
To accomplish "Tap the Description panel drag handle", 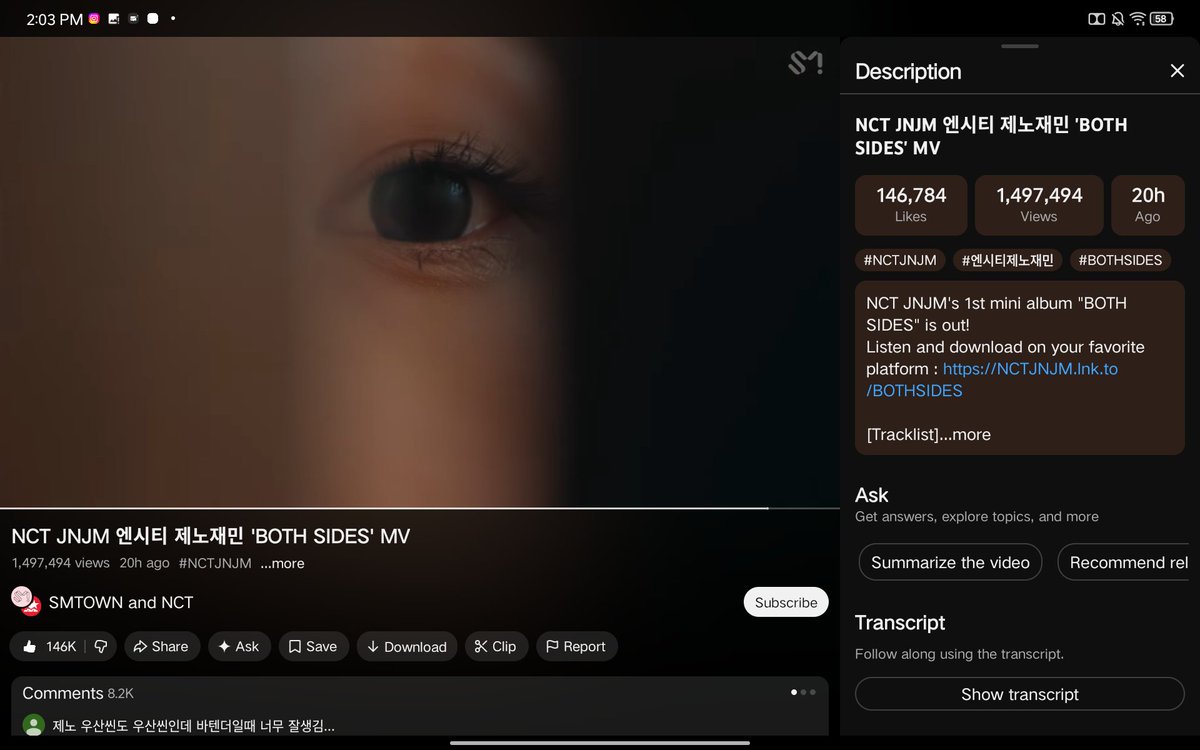I will (1020, 46).
